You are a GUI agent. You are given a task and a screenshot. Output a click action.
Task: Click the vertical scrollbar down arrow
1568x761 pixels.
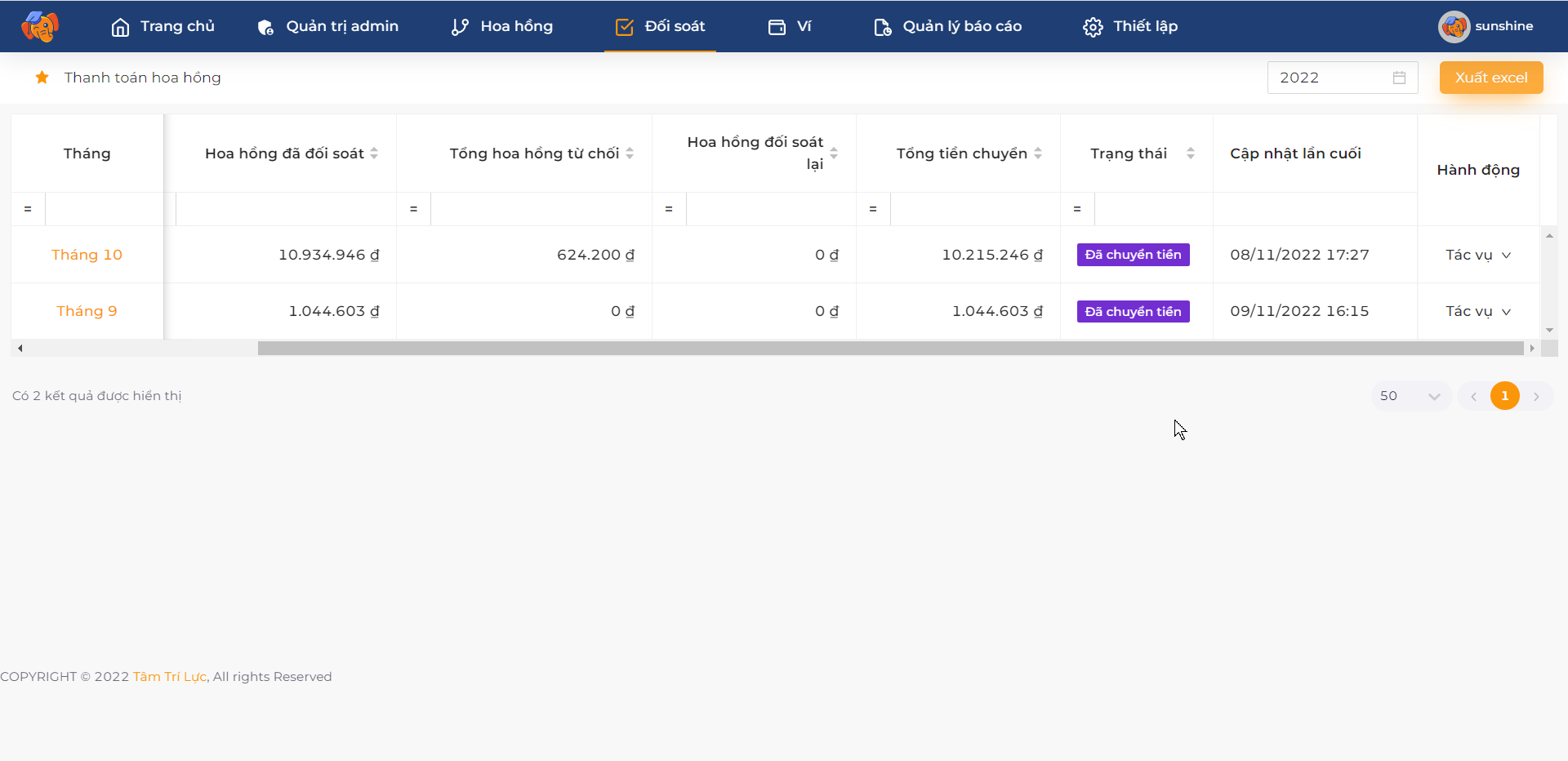click(1549, 331)
